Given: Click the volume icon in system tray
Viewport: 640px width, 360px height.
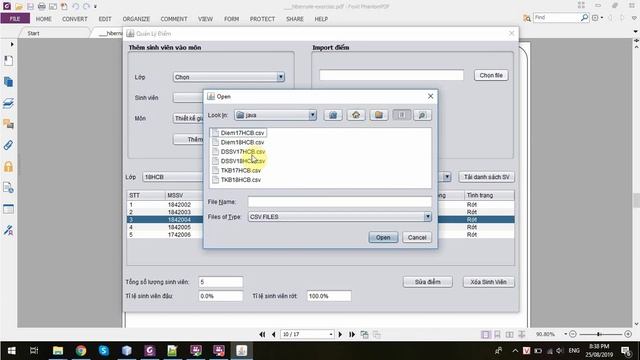Looking at the screenshot, I should tap(560, 351).
